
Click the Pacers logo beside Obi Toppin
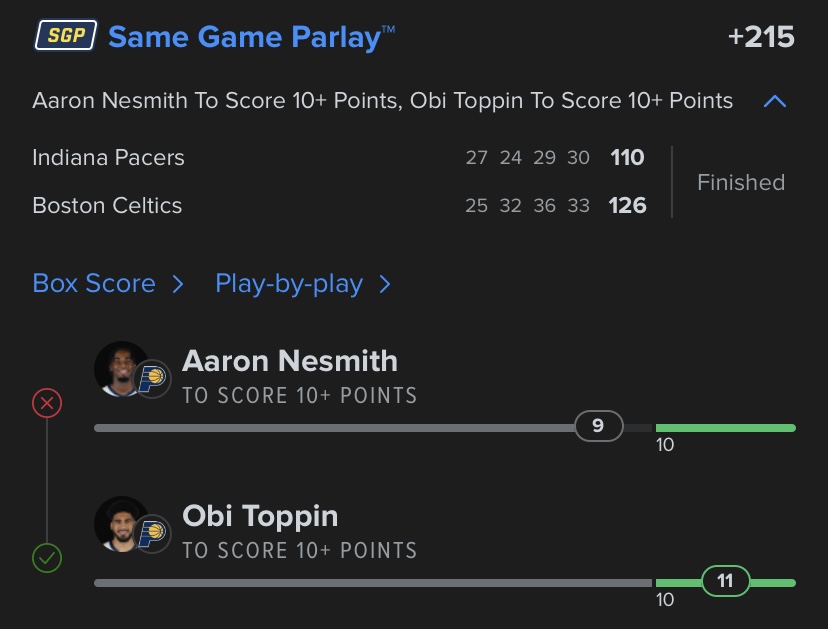pyautogui.click(x=152, y=533)
